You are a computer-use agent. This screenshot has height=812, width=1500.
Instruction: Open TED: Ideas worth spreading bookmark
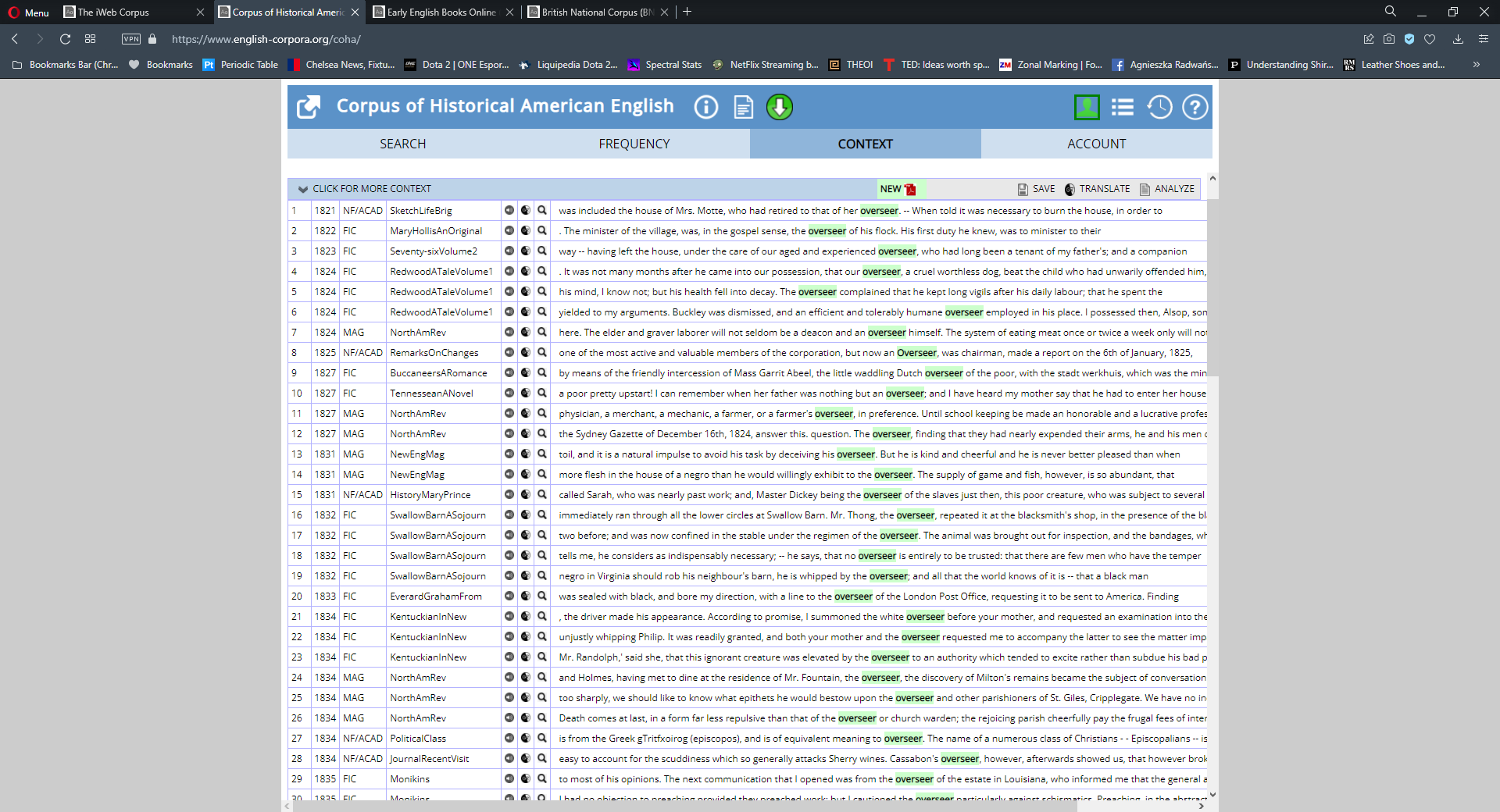coord(936,65)
